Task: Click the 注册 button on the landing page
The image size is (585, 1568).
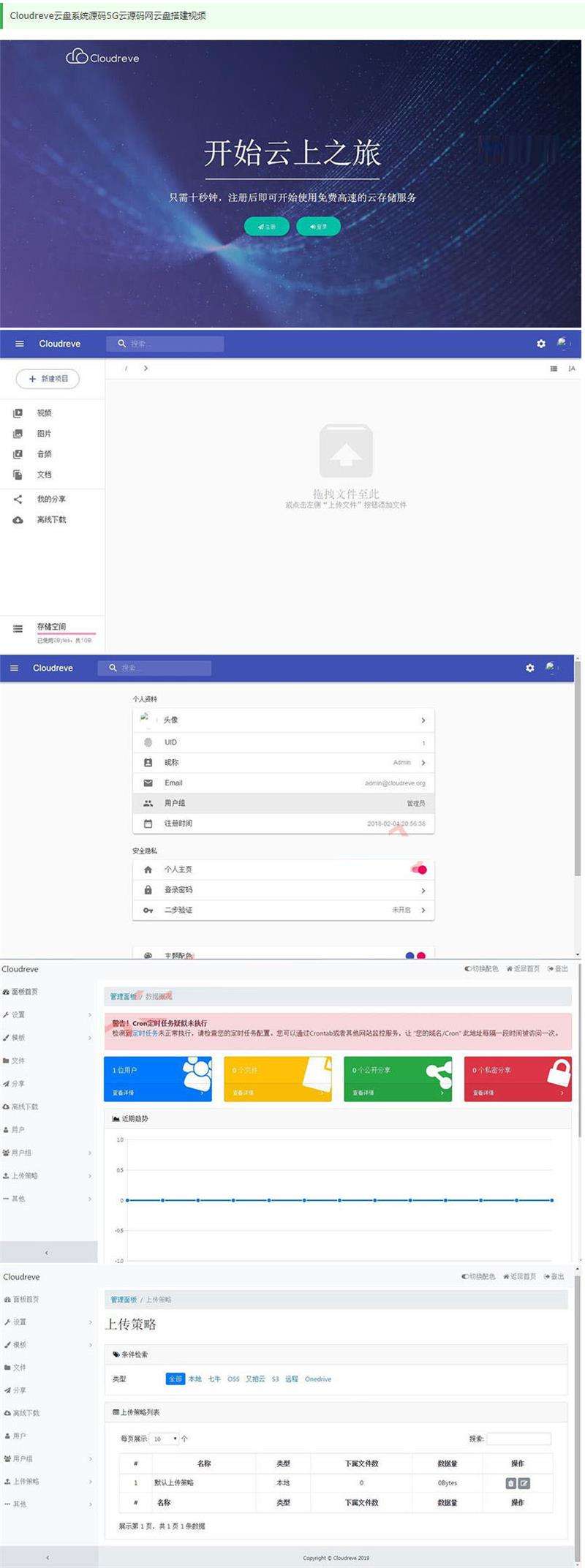Action: (x=266, y=227)
